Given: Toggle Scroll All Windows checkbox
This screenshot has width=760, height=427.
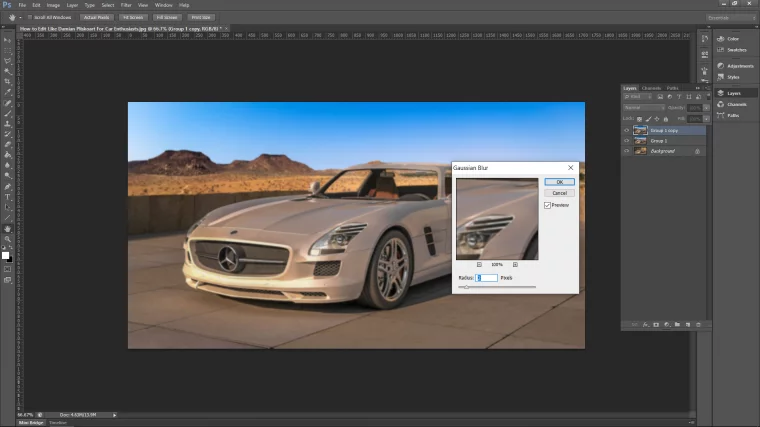Looking at the screenshot, I should coord(30,17).
